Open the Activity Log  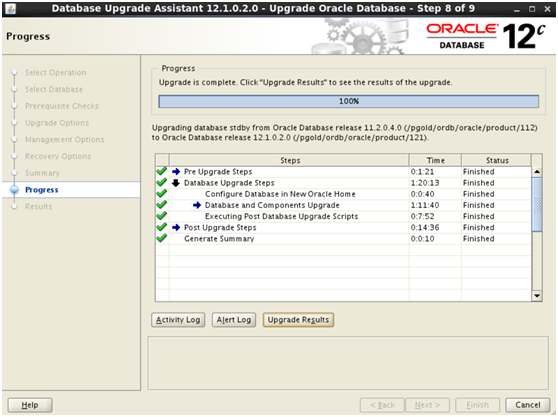pyautogui.click(x=178, y=320)
